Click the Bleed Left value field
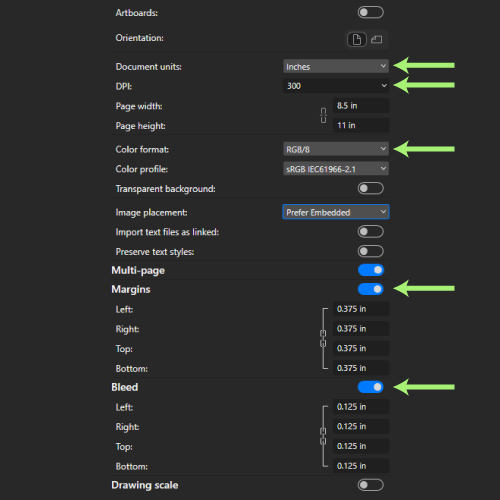Screen dimensions: 500x500 [361, 407]
